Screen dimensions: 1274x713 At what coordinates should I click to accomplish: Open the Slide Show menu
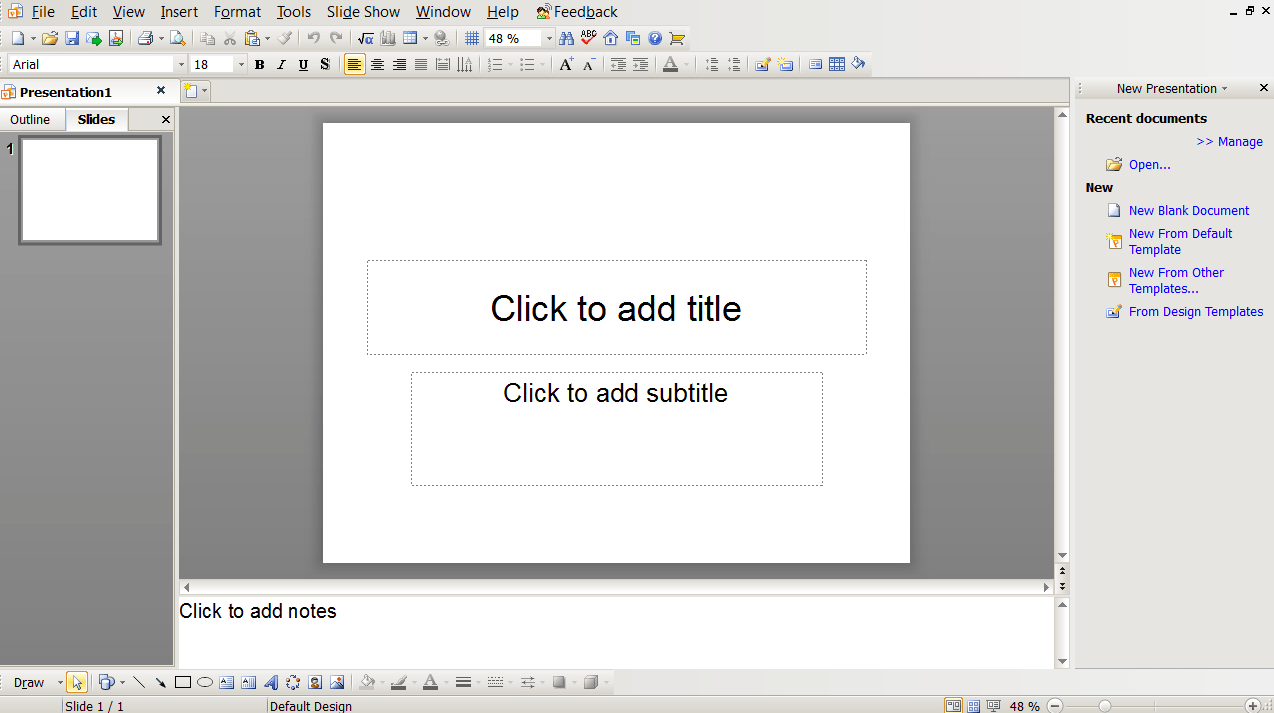[x=363, y=12]
